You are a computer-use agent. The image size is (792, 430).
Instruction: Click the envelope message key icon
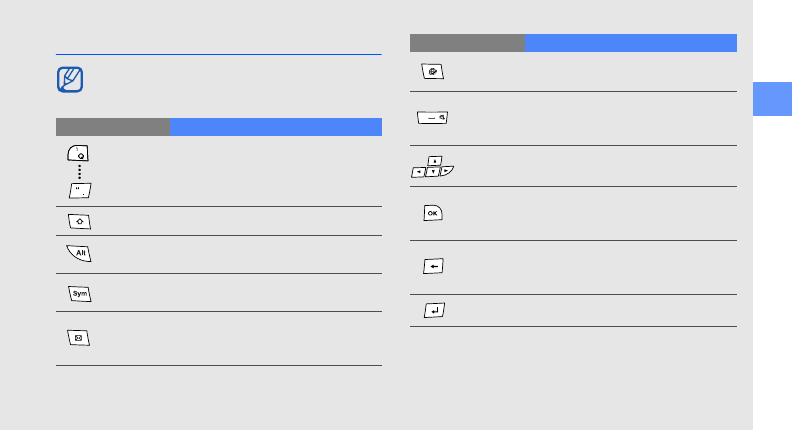78,338
